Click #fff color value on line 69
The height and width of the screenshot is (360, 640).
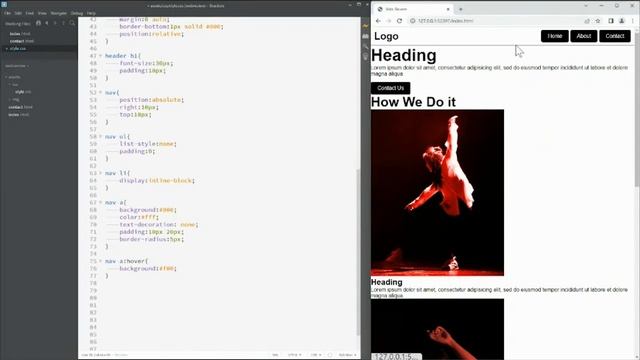(149, 217)
